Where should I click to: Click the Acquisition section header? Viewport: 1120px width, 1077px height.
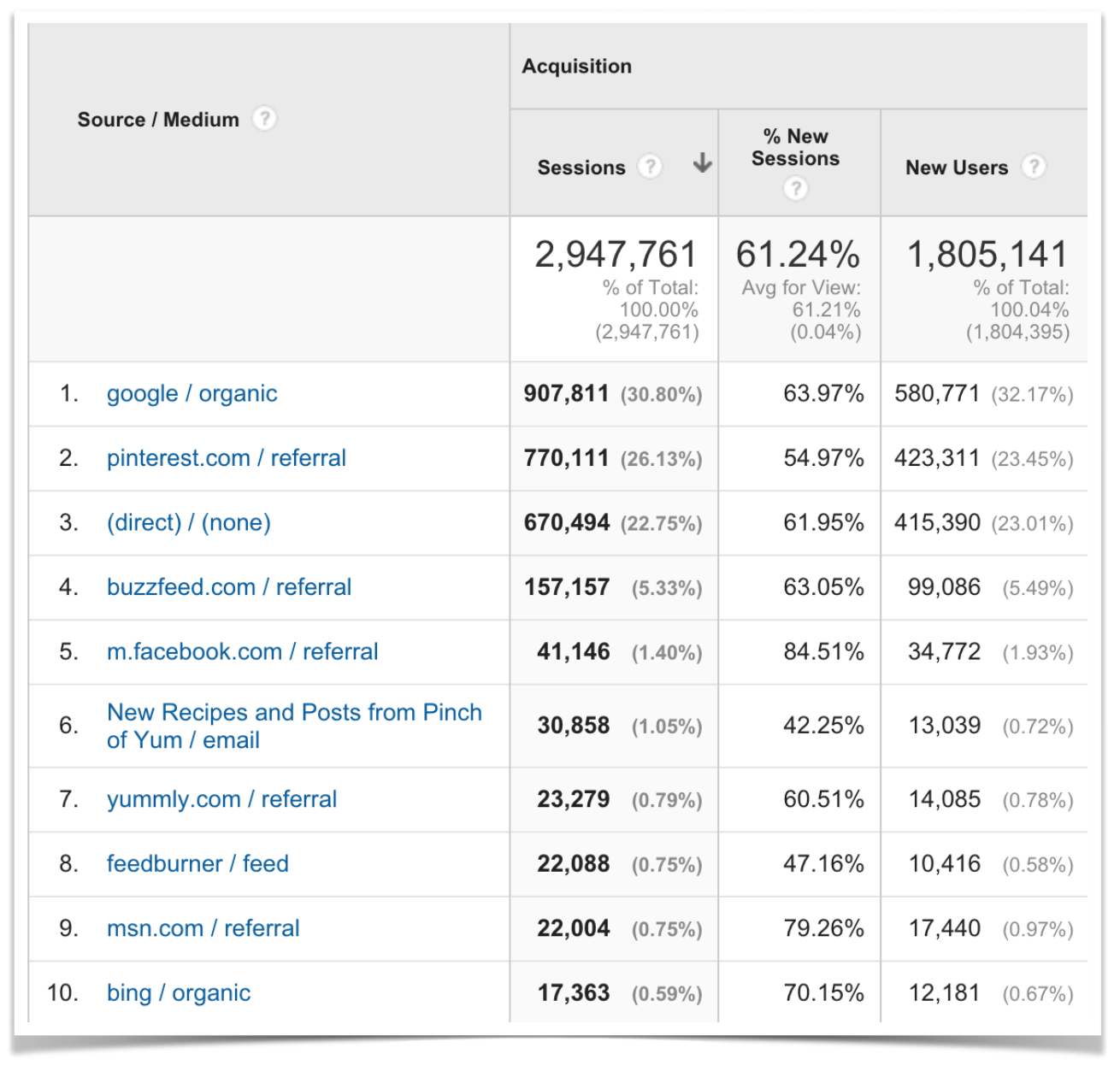pos(577,66)
